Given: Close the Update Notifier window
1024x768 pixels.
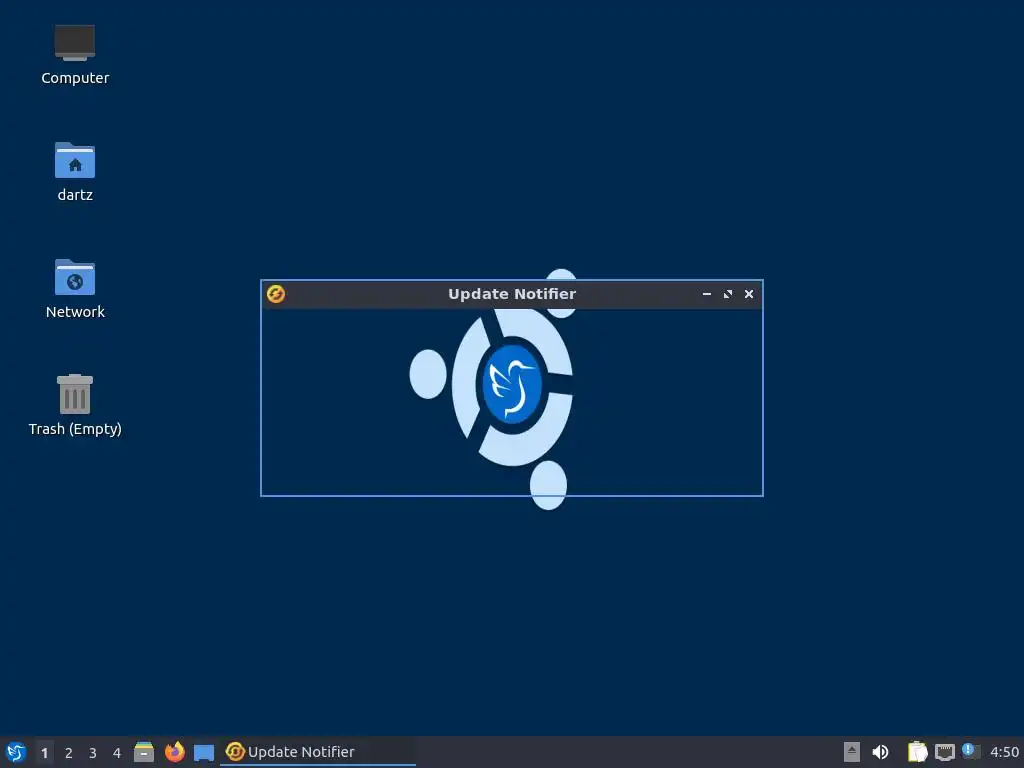Looking at the screenshot, I should [749, 295].
